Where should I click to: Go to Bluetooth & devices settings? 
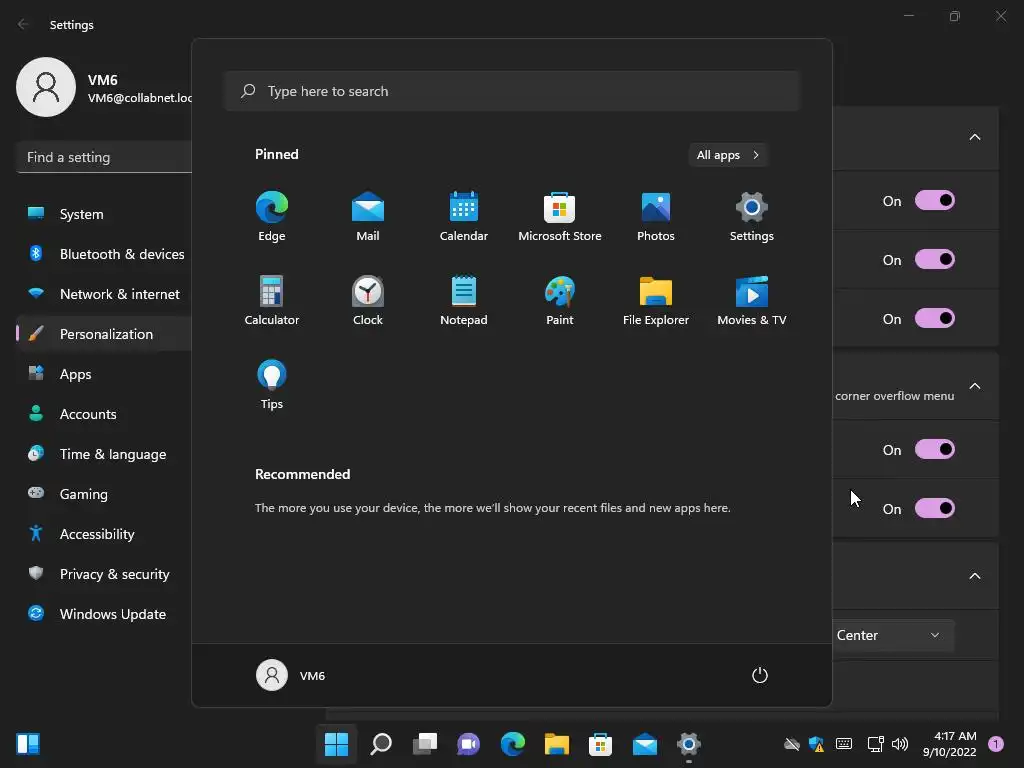pyautogui.click(x=104, y=254)
